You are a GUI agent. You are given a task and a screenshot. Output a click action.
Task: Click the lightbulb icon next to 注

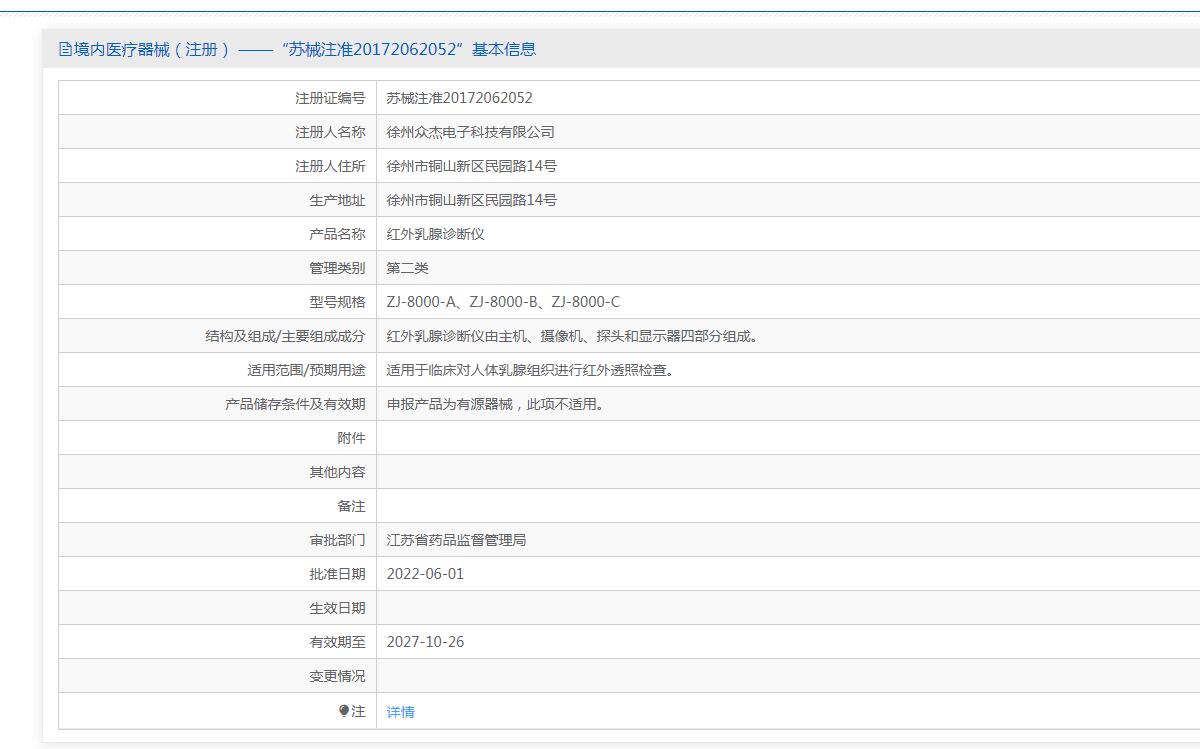tap(344, 711)
